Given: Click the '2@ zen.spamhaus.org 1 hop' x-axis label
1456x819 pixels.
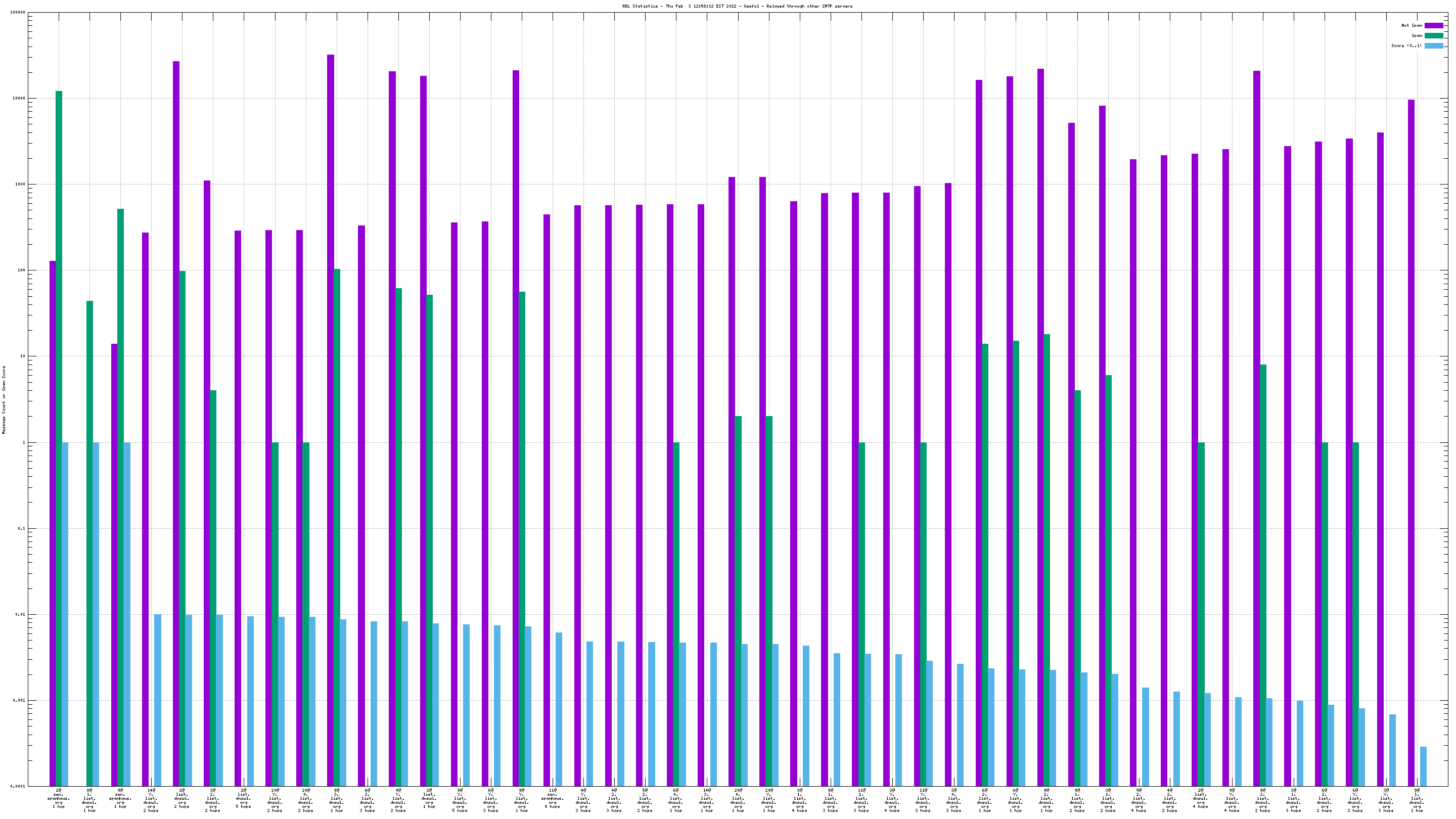Looking at the screenshot, I should tap(59, 798).
